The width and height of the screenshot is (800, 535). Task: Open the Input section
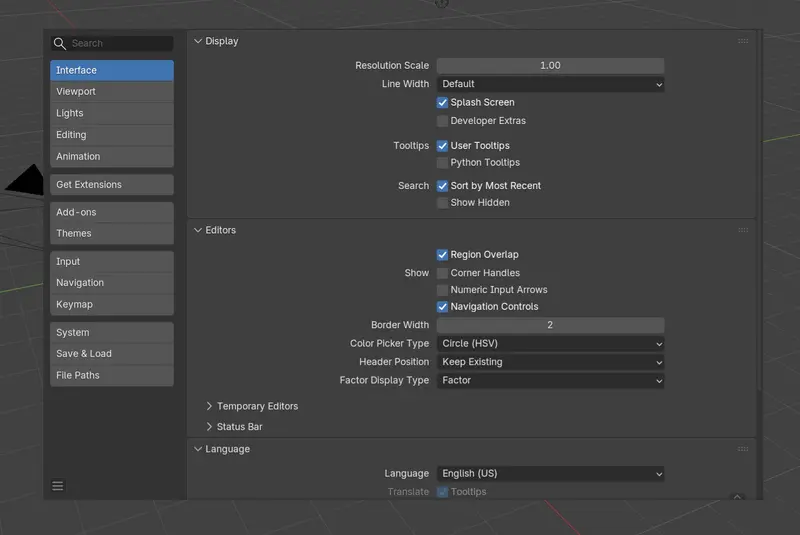[x=112, y=262]
